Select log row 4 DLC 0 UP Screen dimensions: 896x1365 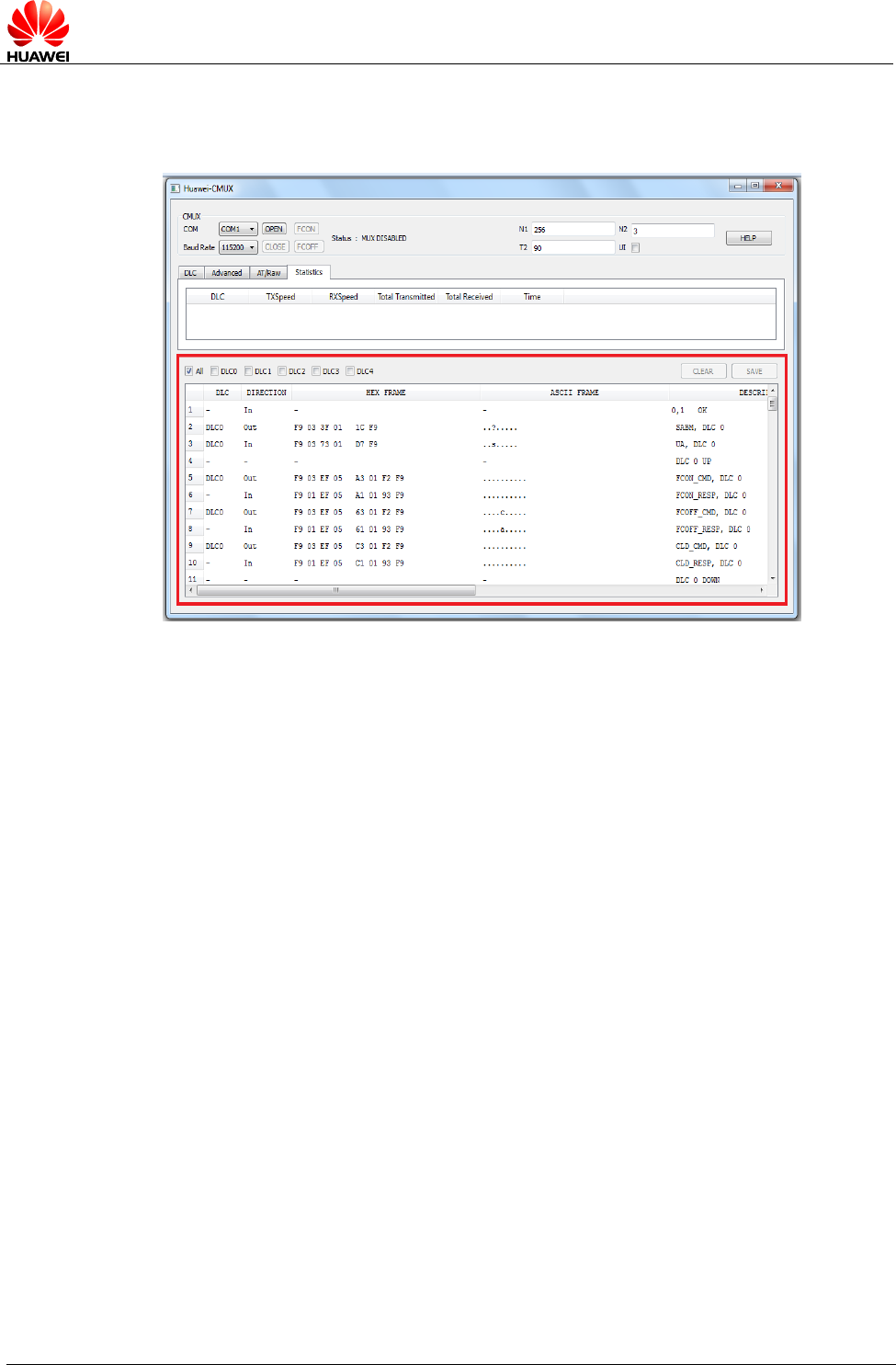point(694,461)
